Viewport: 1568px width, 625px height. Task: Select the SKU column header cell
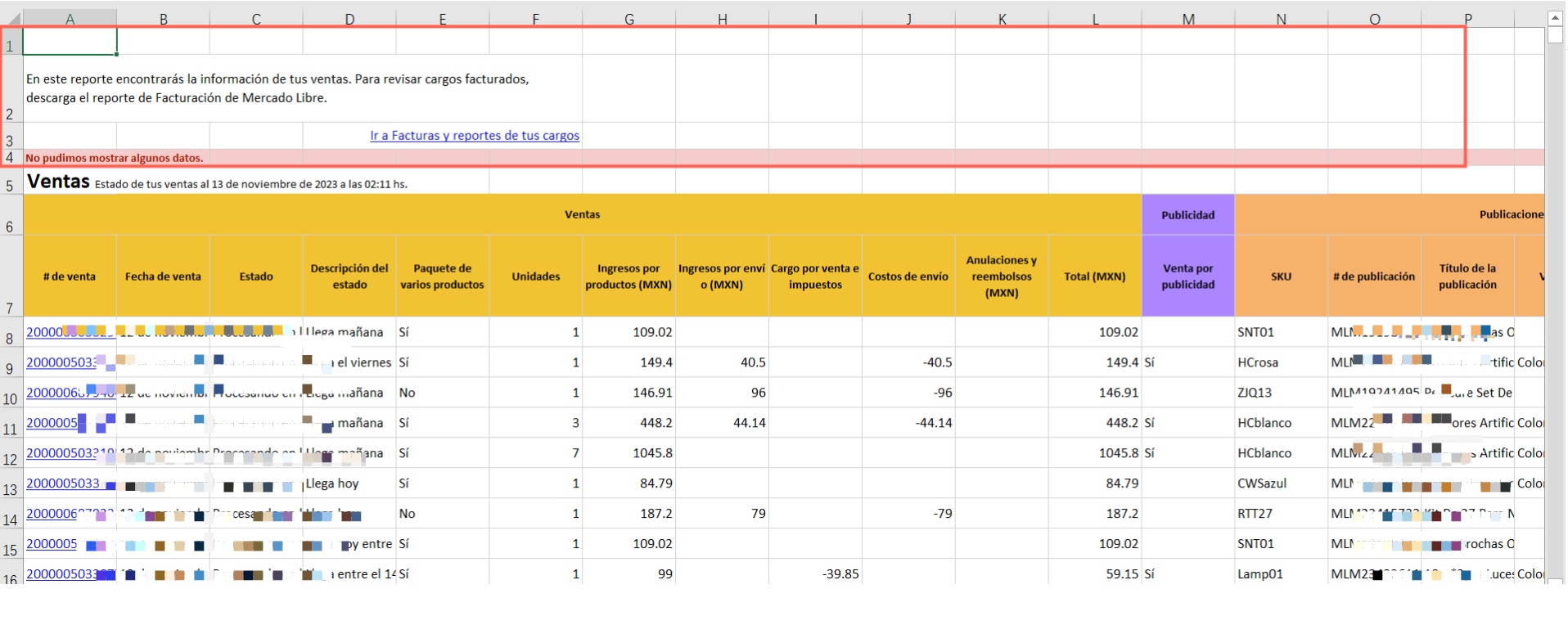tap(1281, 277)
